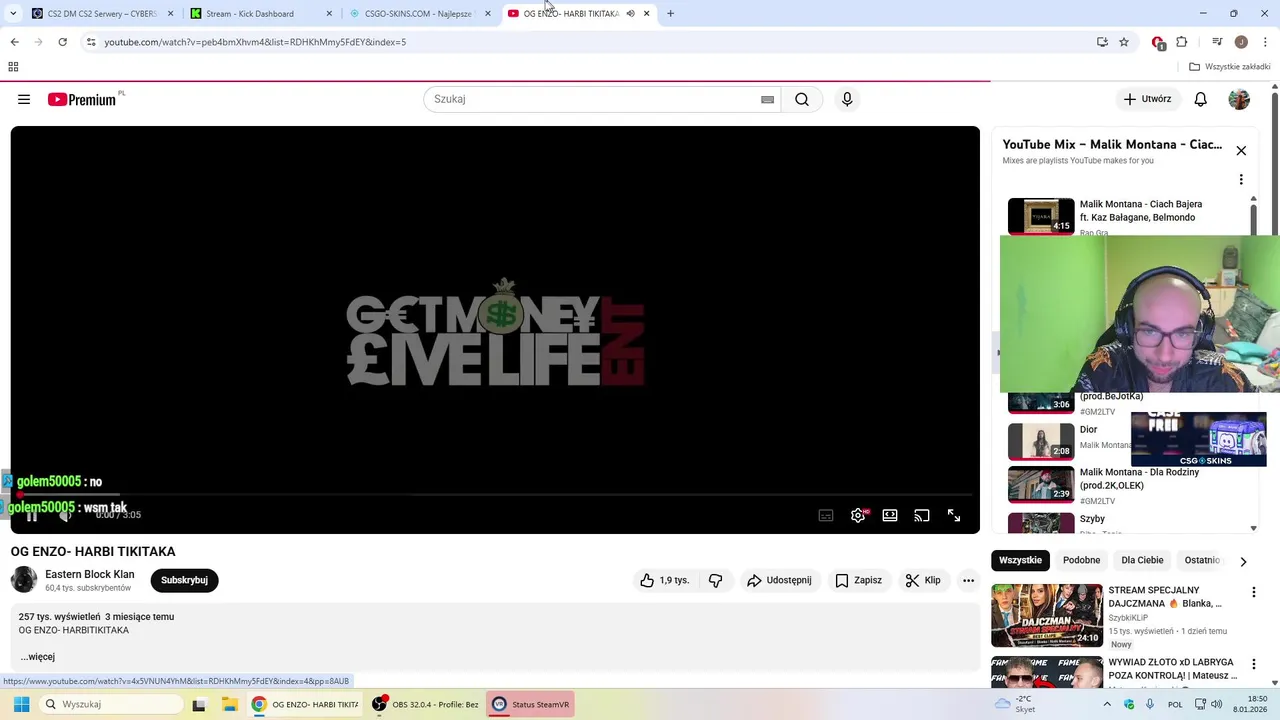1280x720 pixels.
Task: Open Windows Start menu
Action: 21,704
